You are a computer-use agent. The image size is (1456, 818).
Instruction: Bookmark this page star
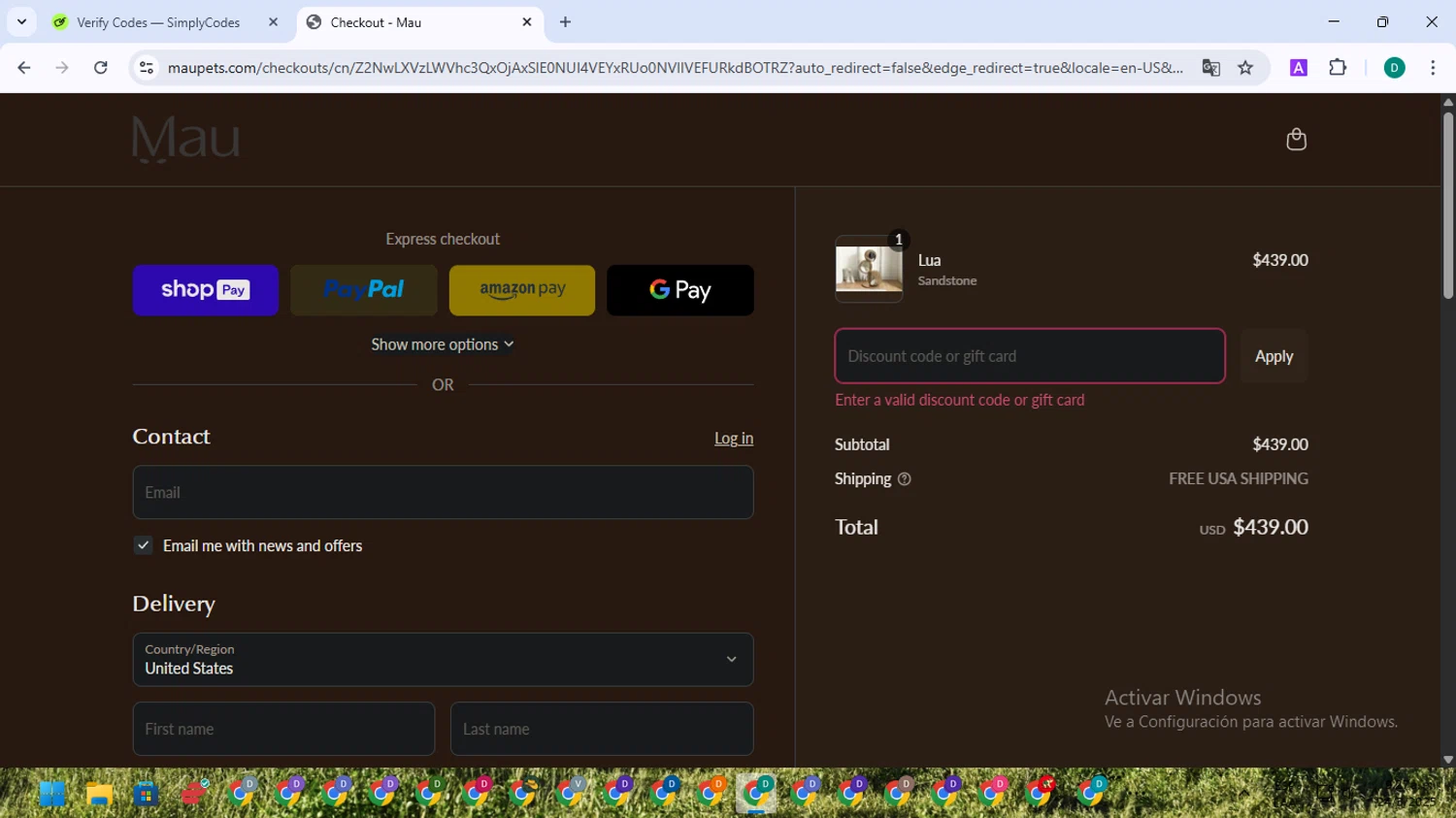1245,68
